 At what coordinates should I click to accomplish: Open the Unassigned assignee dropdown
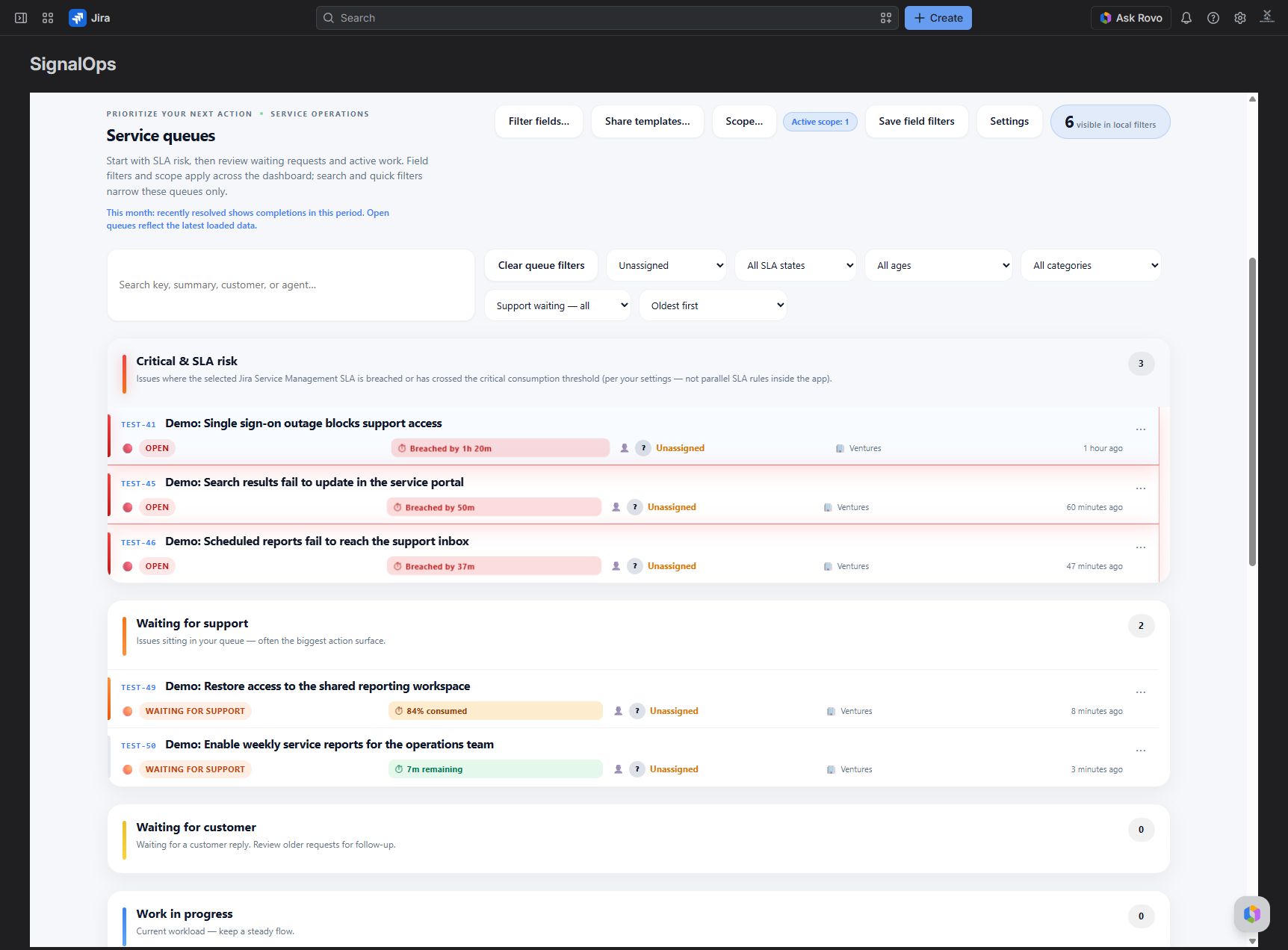(666, 265)
